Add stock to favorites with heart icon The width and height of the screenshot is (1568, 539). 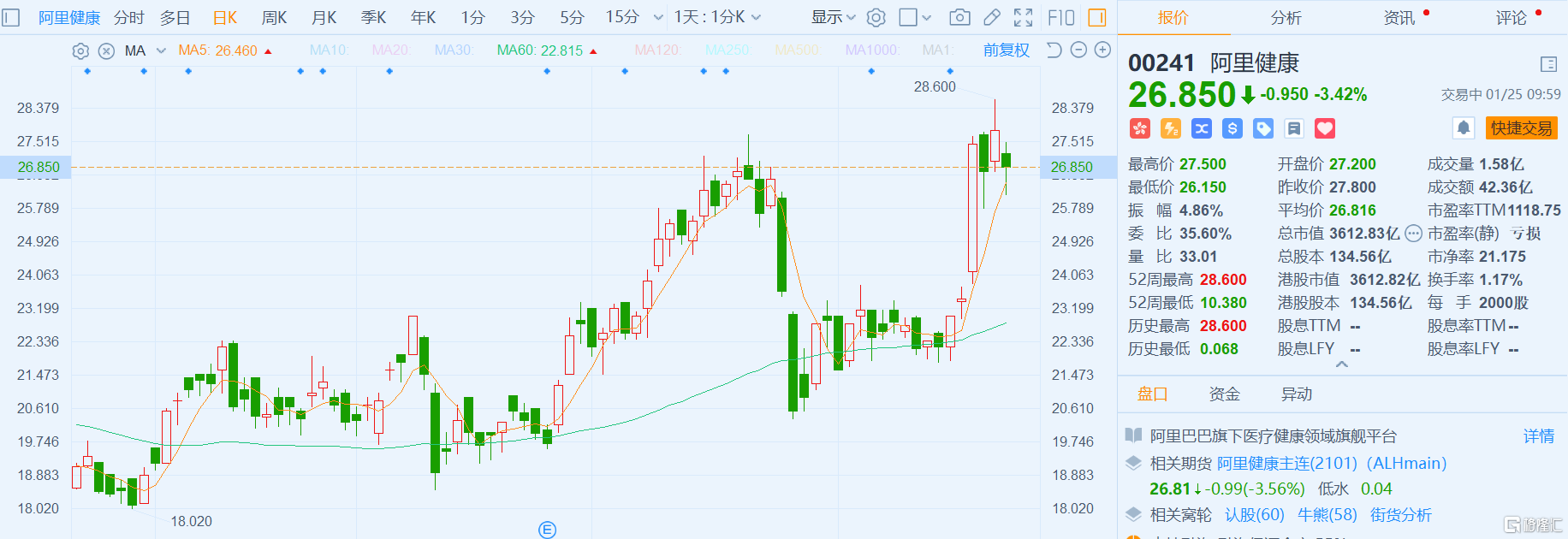1325,128
